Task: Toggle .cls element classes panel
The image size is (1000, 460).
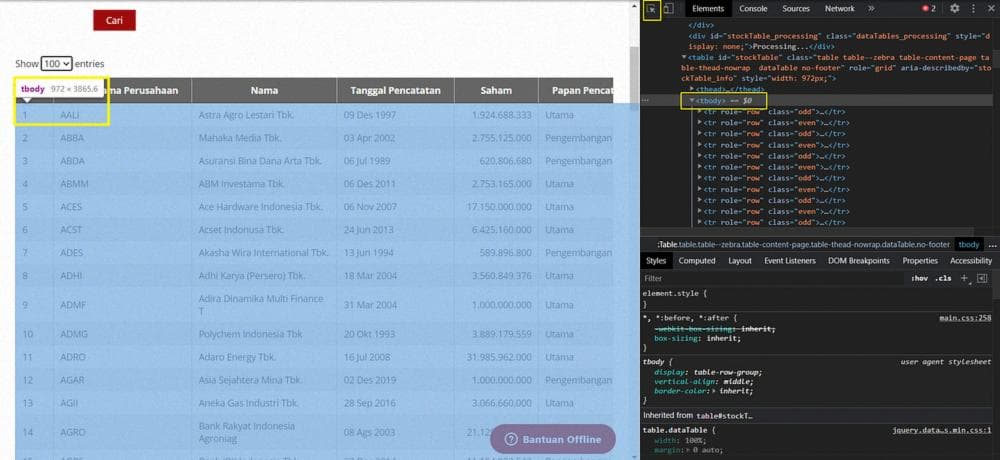Action: click(x=943, y=278)
